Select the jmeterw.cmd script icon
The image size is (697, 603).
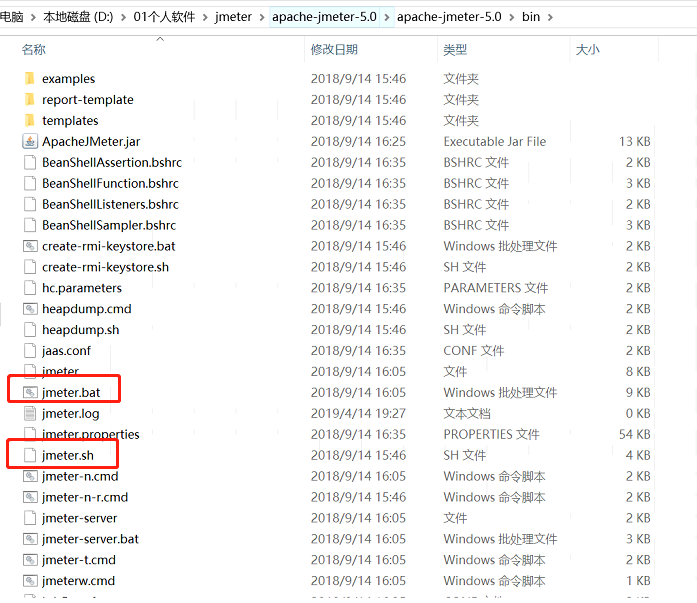(x=30, y=580)
